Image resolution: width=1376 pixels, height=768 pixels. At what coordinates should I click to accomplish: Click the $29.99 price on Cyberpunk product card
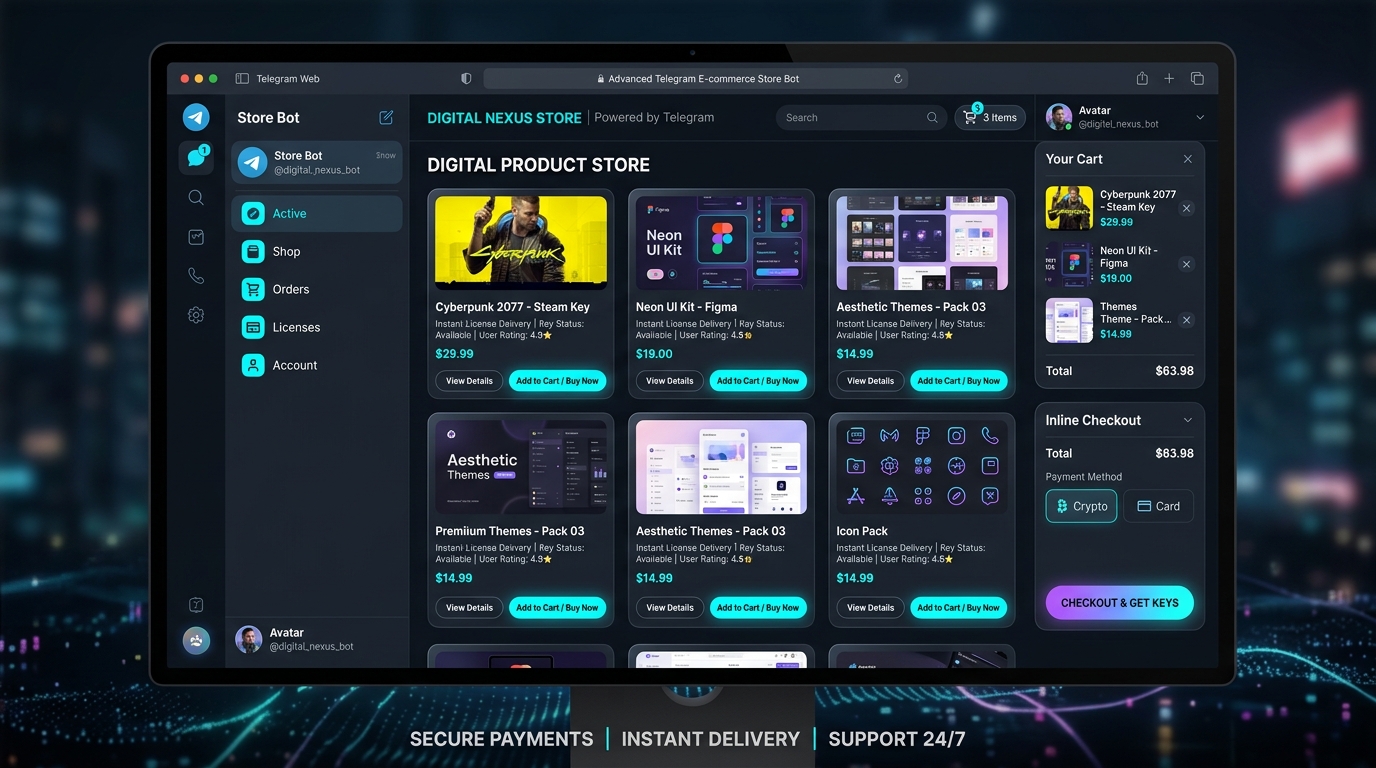[x=455, y=354]
